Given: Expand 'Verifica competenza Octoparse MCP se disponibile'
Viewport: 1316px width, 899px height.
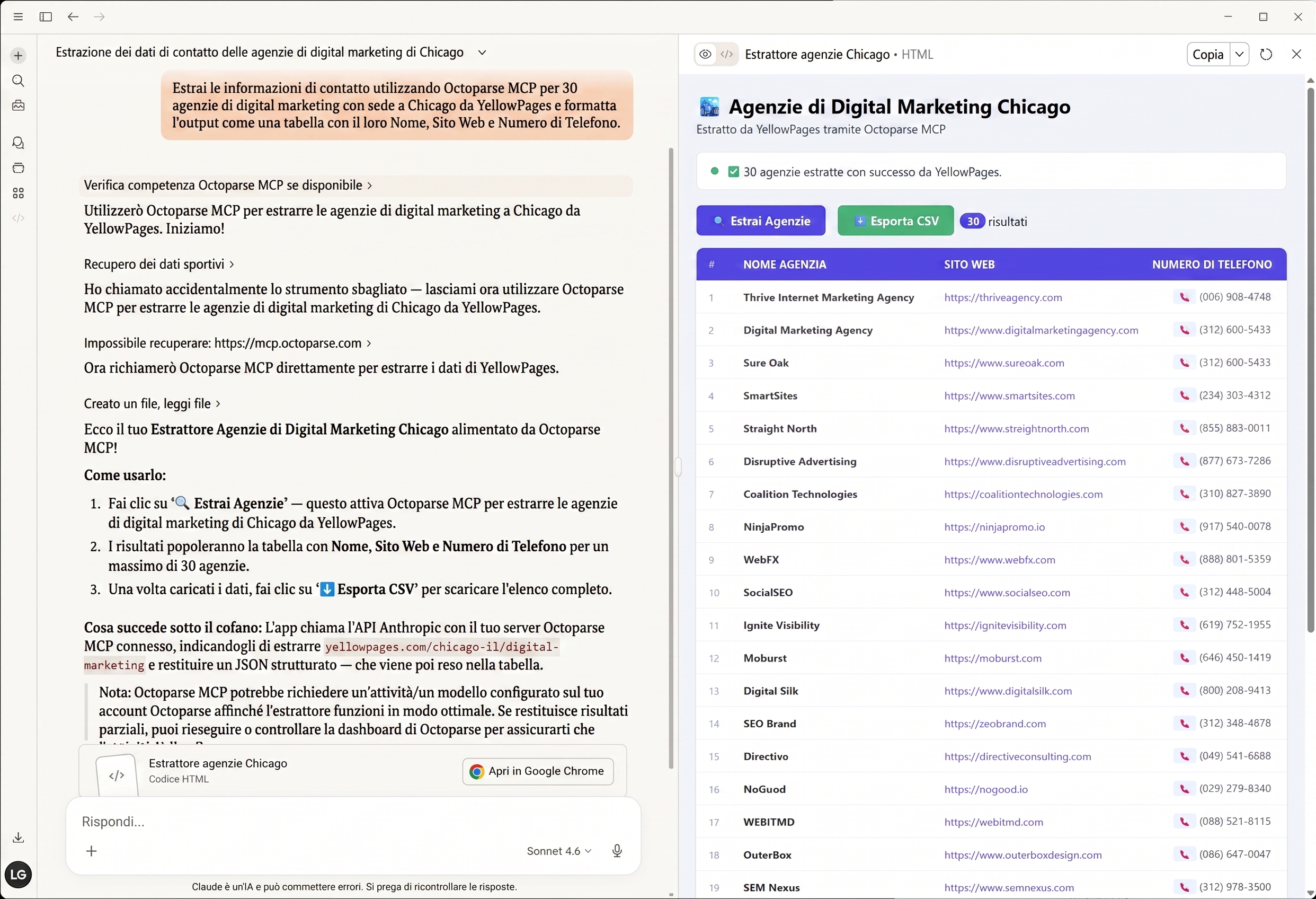Looking at the screenshot, I should [228, 185].
